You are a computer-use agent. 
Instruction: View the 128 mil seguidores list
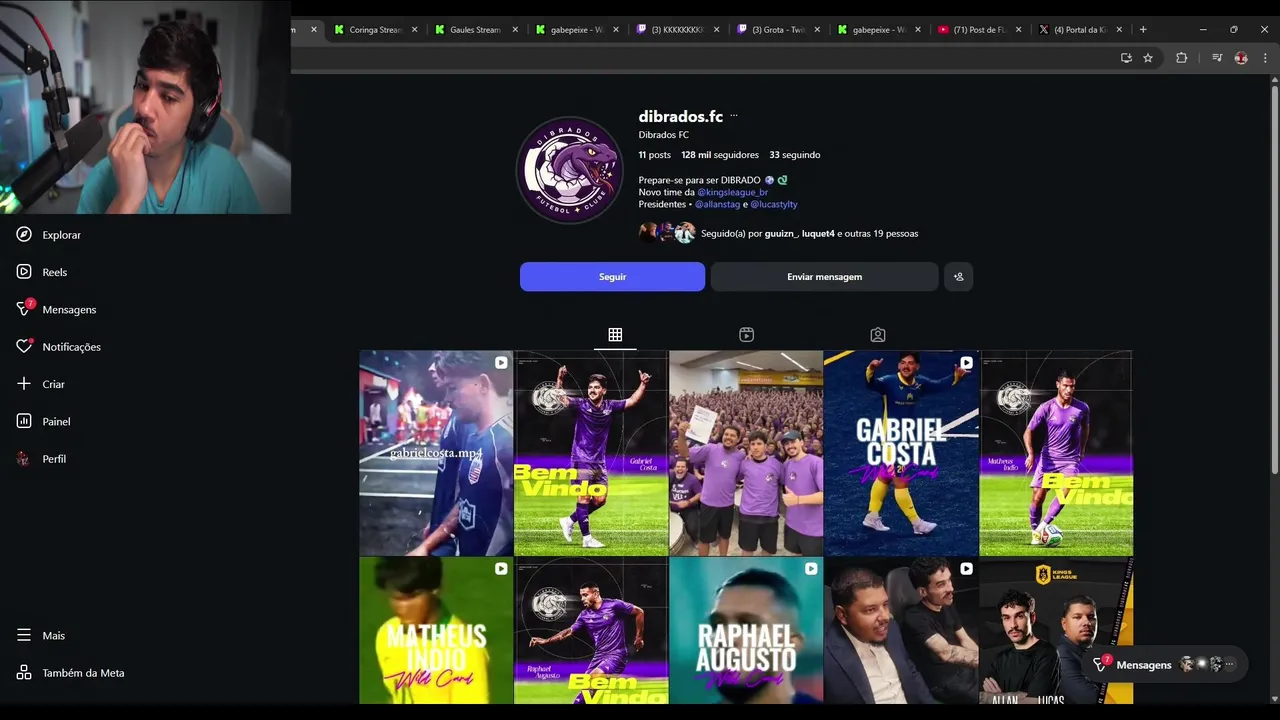coord(720,155)
